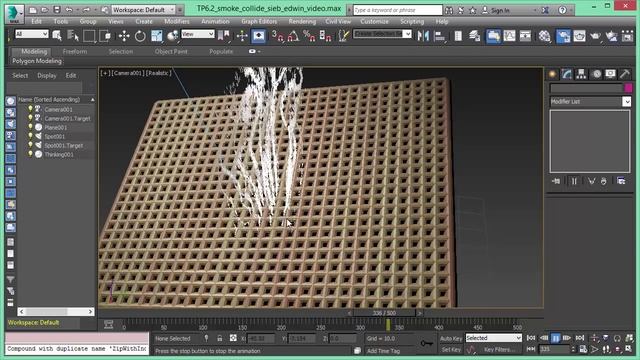
Task: Open the Display command panel tab
Action: (x=610, y=74)
